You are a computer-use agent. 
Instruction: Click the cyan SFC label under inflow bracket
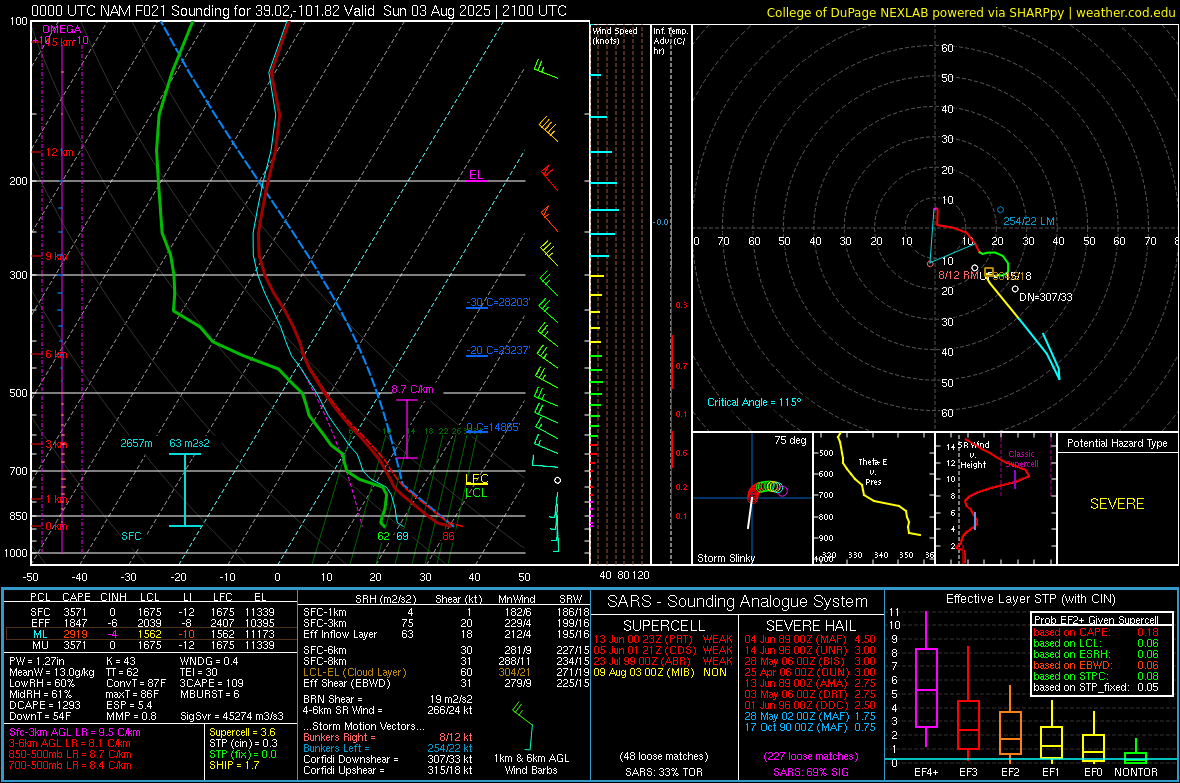tap(131, 536)
